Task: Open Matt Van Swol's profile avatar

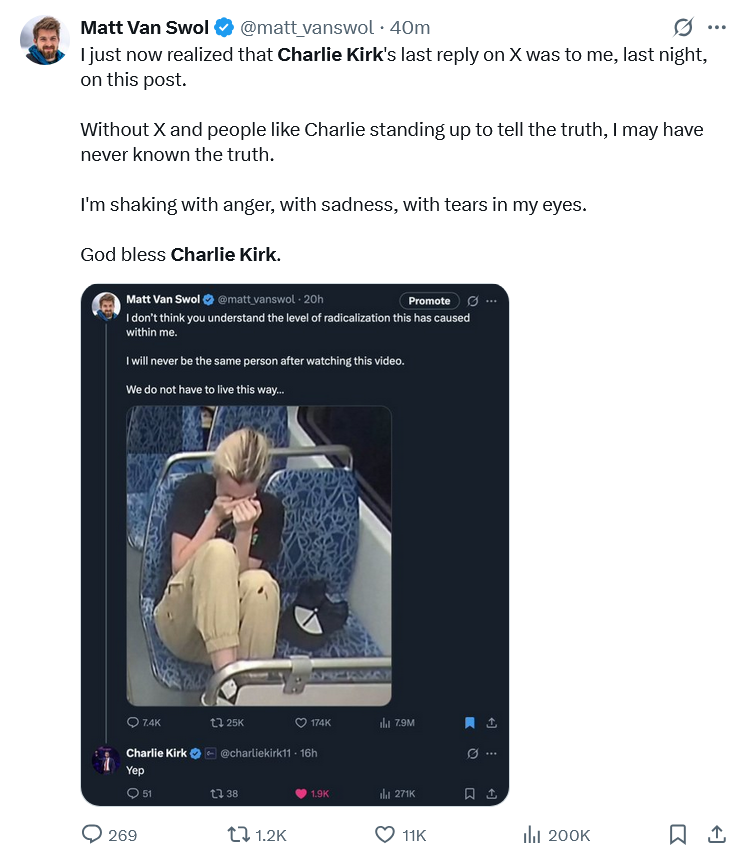Action: tap(44, 40)
